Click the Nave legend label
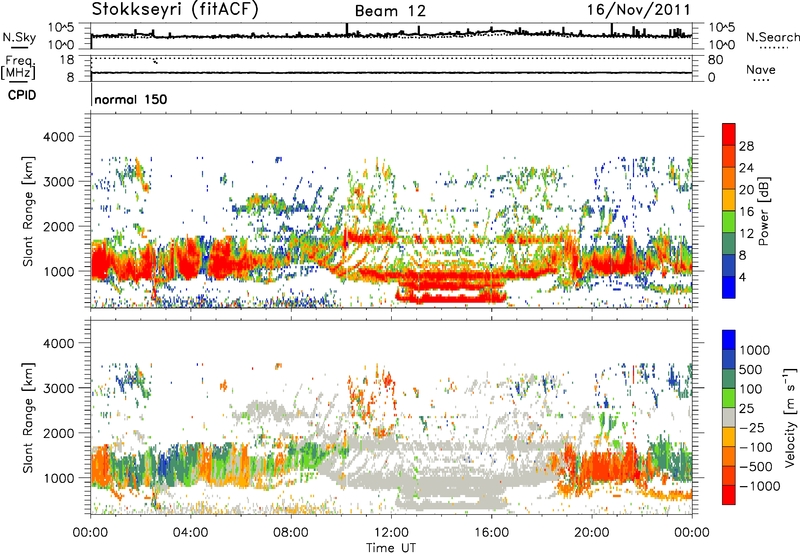The height and width of the screenshot is (554, 800). [x=761, y=70]
